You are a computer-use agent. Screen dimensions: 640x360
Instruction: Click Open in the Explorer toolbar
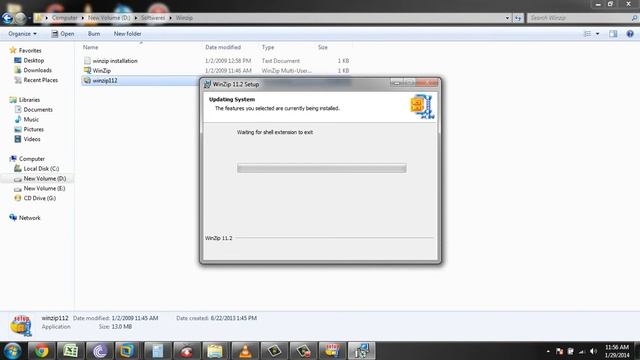pos(62,34)
